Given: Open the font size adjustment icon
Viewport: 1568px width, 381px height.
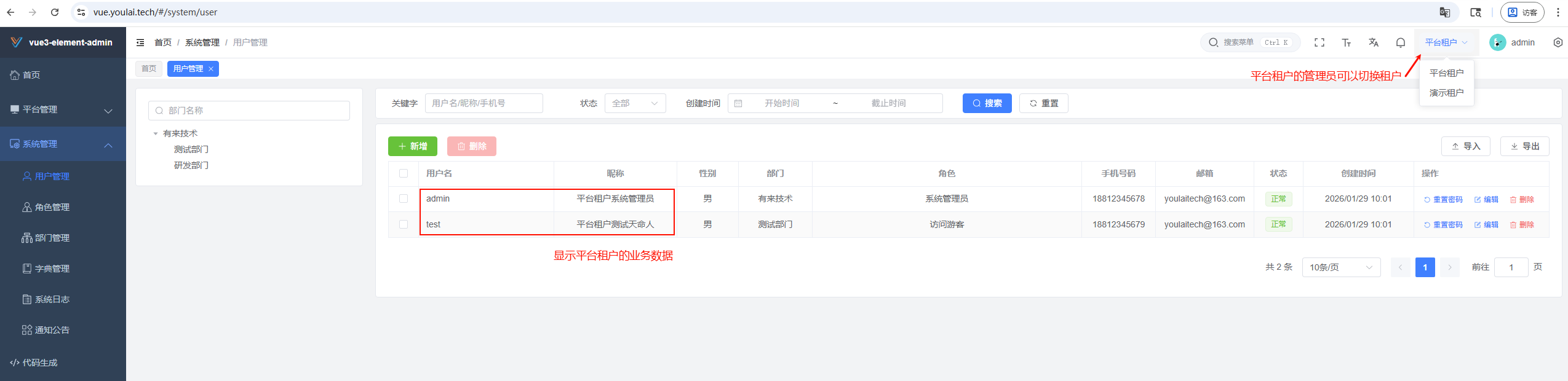Looking at the screenshot, I should pos(1346,42).
